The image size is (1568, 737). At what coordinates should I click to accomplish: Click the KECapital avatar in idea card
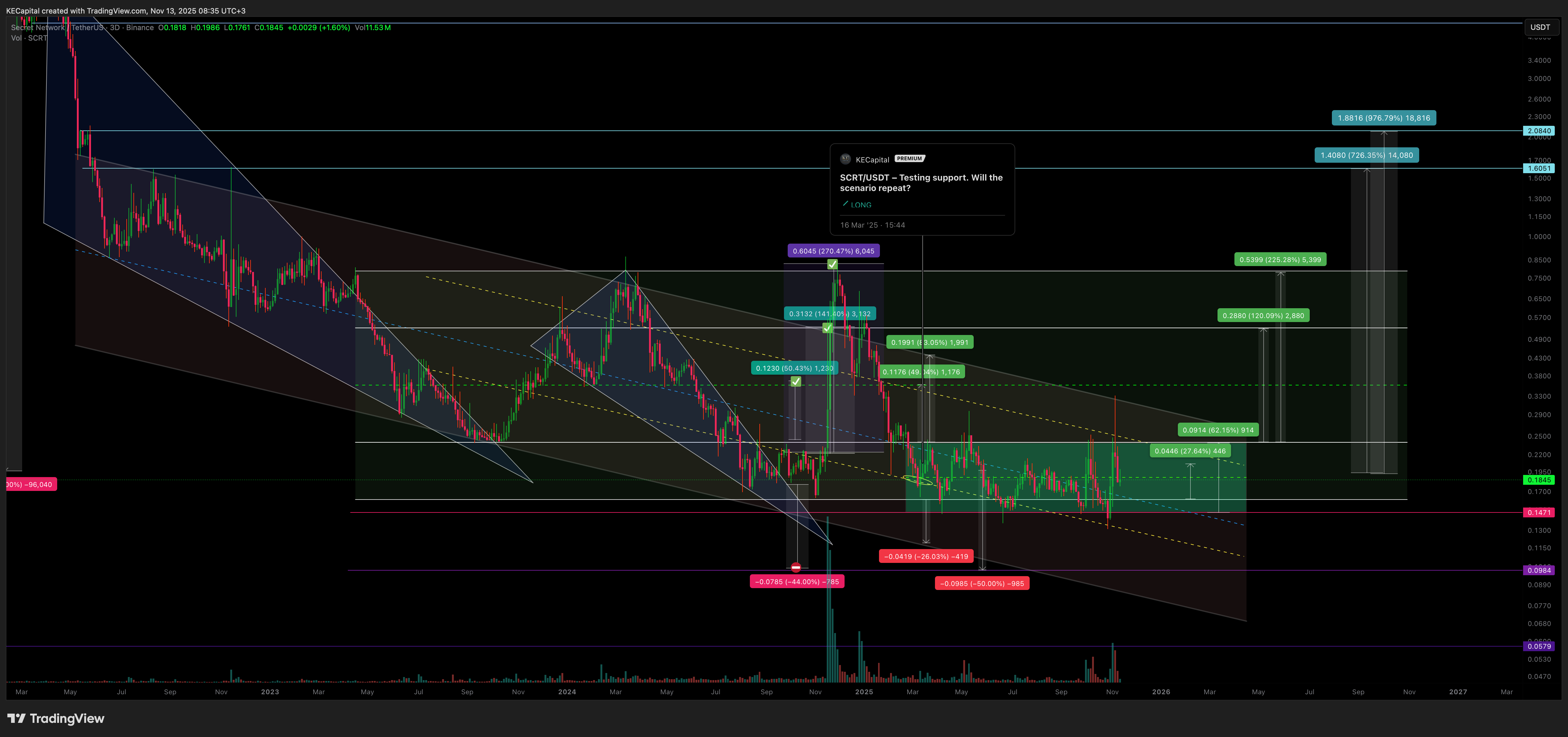pyautogui.click(x=845, y=159)
